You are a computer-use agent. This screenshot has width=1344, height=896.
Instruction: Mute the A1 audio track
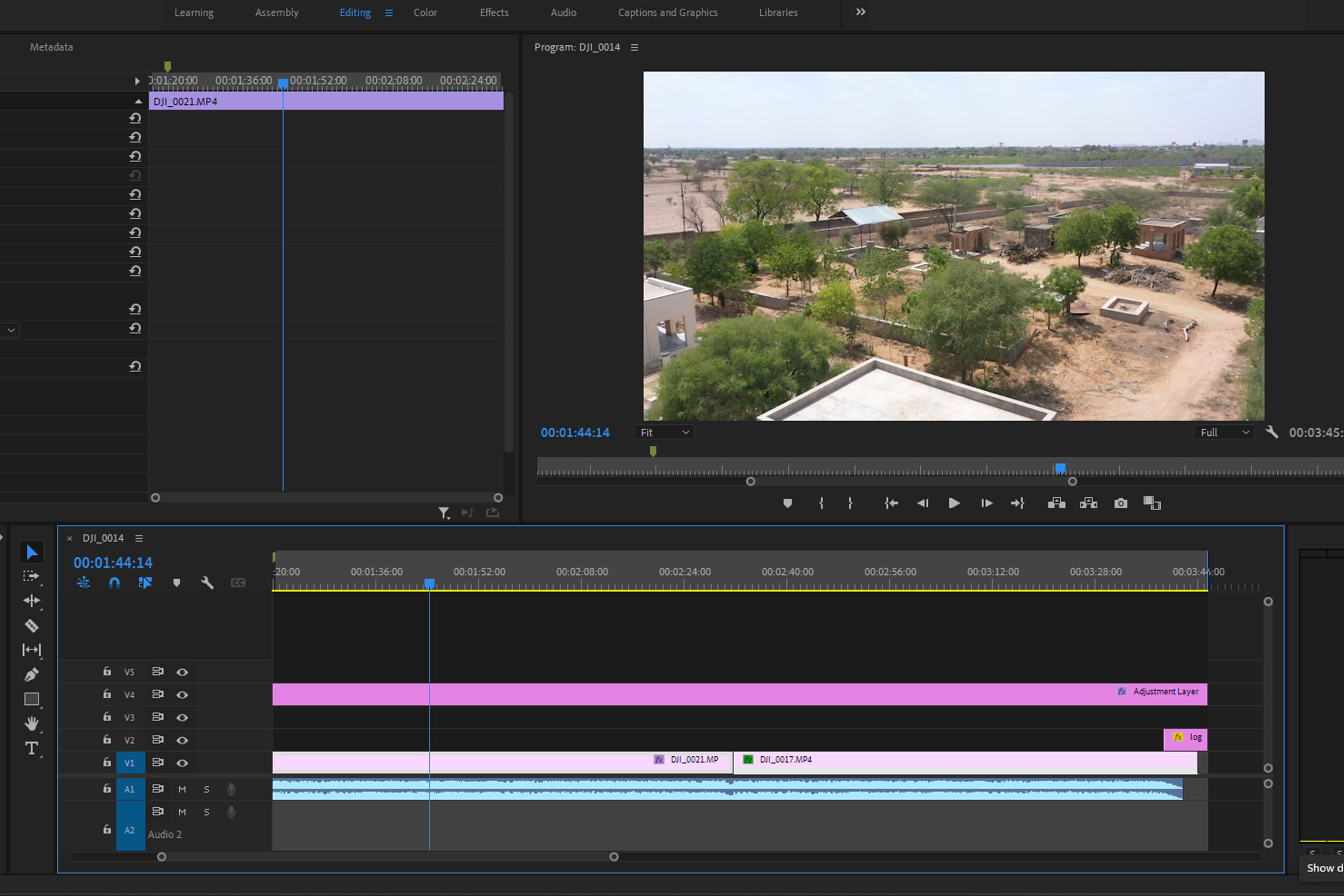182,789
